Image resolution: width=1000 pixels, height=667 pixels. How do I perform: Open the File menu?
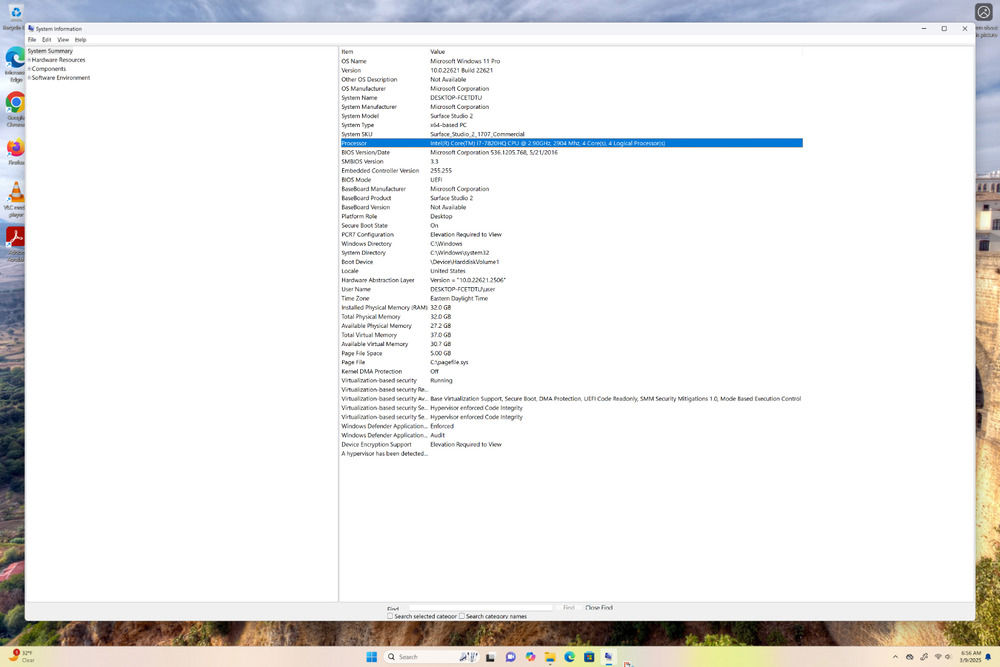point(32,40)
